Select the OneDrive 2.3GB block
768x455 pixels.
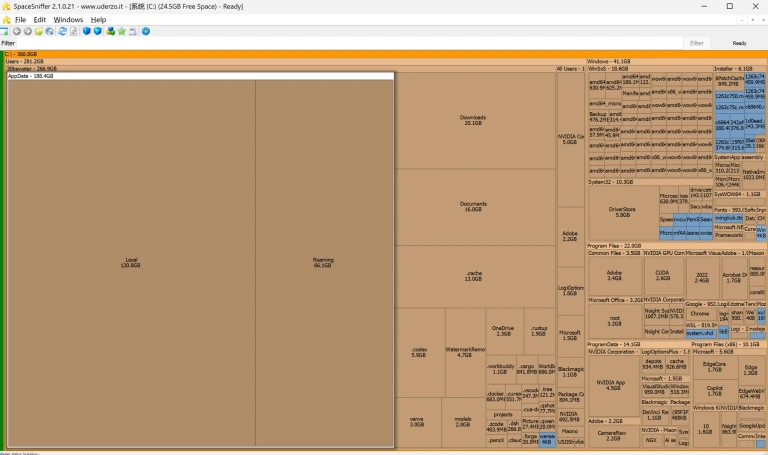point(503,331)
